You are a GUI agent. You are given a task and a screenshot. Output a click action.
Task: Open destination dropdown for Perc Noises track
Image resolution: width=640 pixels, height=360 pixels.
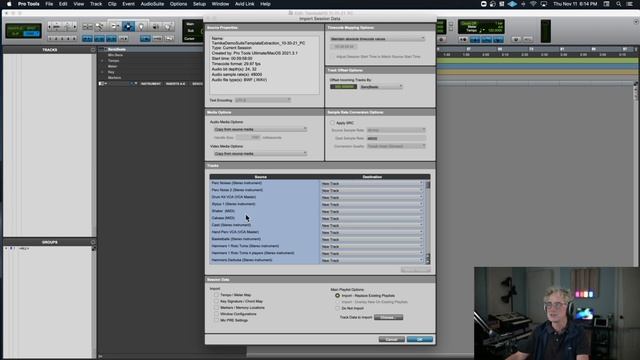pos(372,184)
